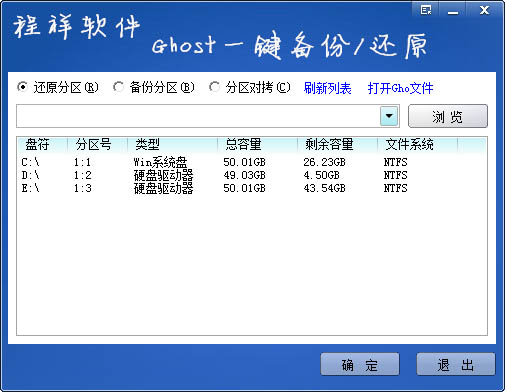Click partition number 1:2

pos(82,175)
